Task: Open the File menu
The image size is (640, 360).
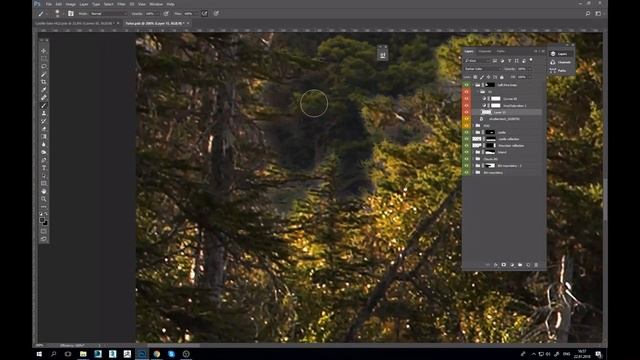Action: 49,4
